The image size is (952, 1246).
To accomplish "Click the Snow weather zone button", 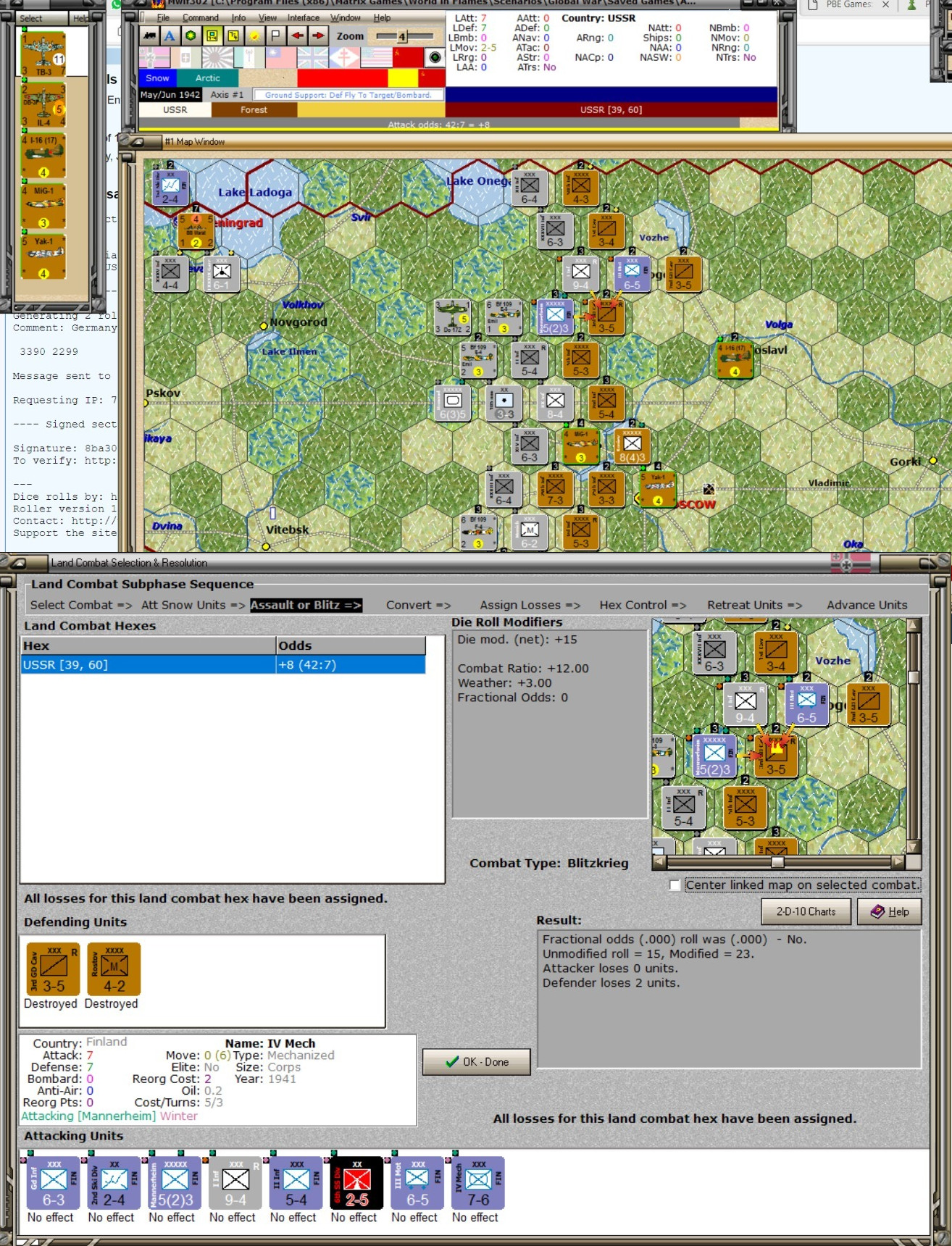I will 157,78.
